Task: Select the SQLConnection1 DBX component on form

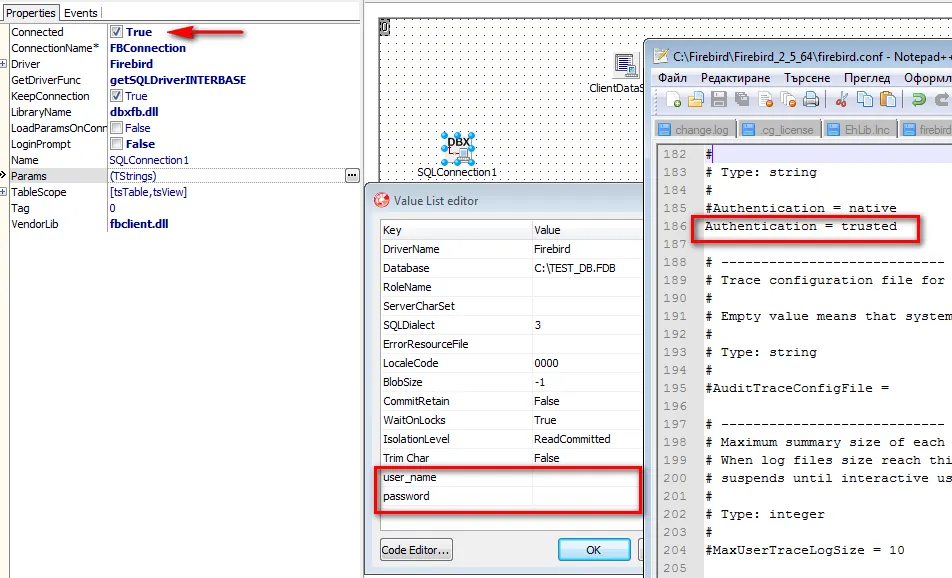Action: tap(458, 149)
